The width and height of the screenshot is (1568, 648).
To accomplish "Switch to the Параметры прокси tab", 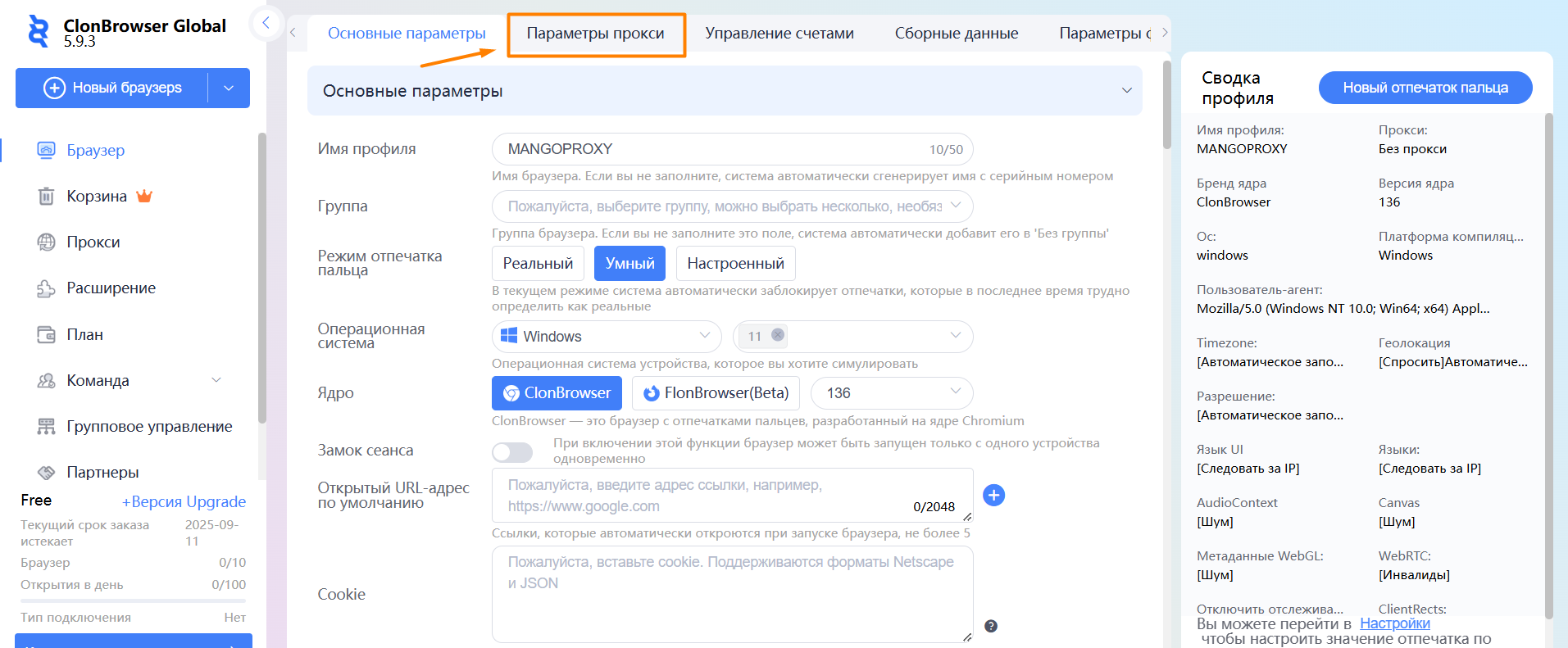I will [x=595, y=34].
